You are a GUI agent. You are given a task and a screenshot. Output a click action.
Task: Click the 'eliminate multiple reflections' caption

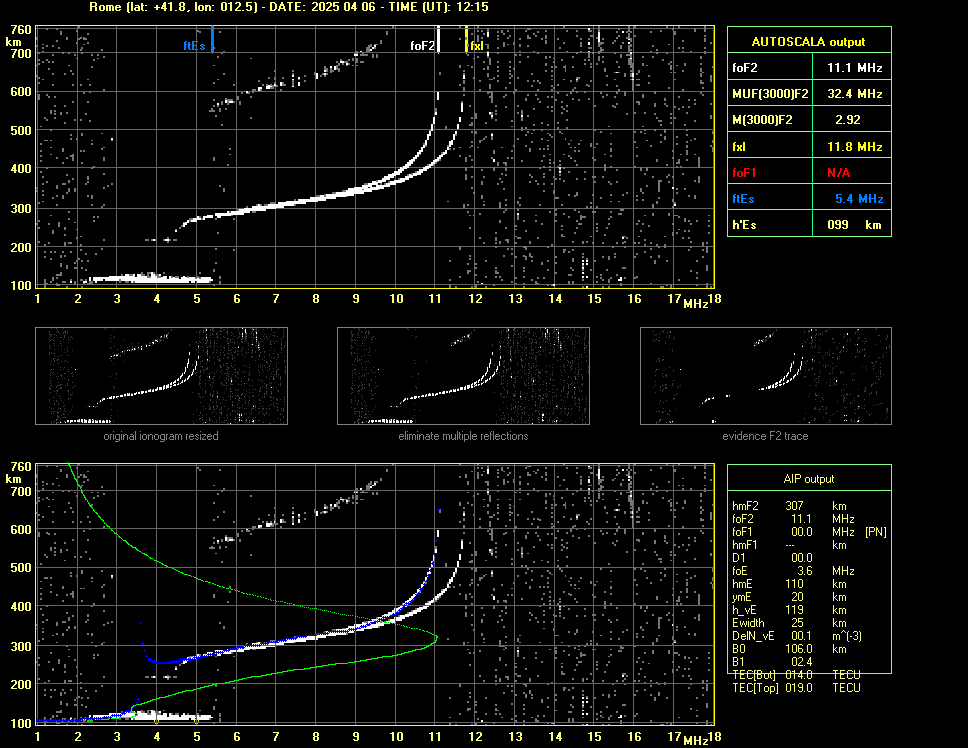point(463,436)
